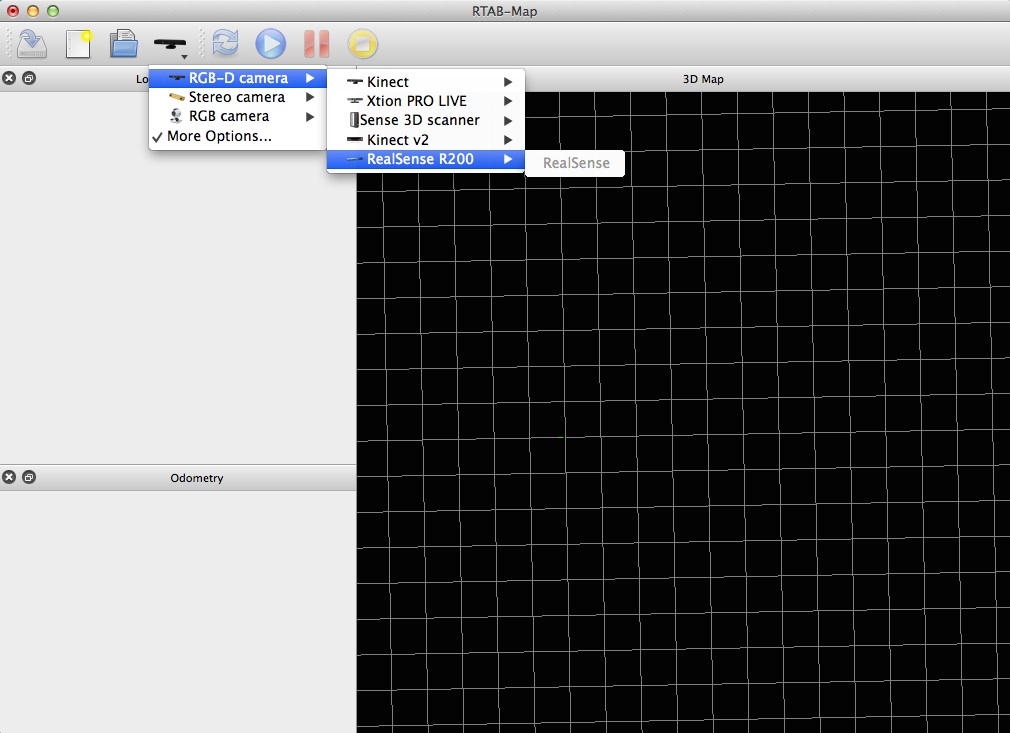Image resolution: width=1010 pixels, height=733 pixels.
Task: Create a new database with the blank page icon
Action: [79, 44]
